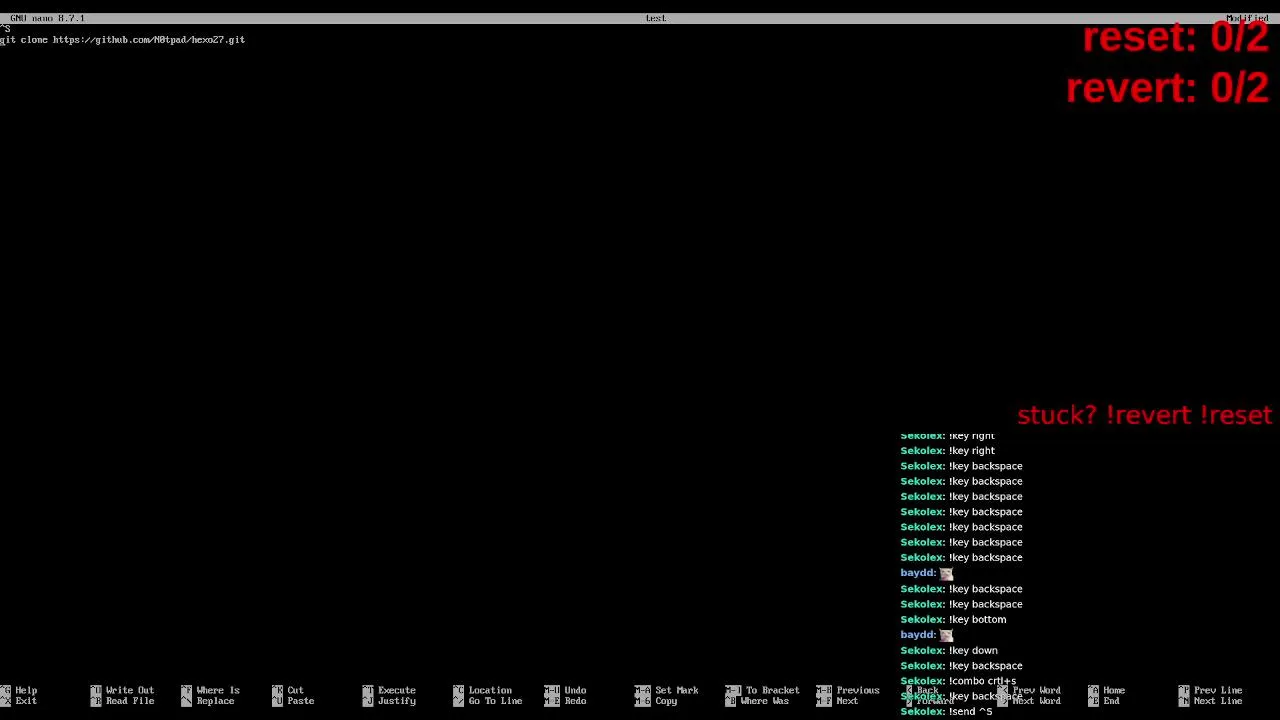
Task: Click the Undo shortcut
Action: point(566,690)
